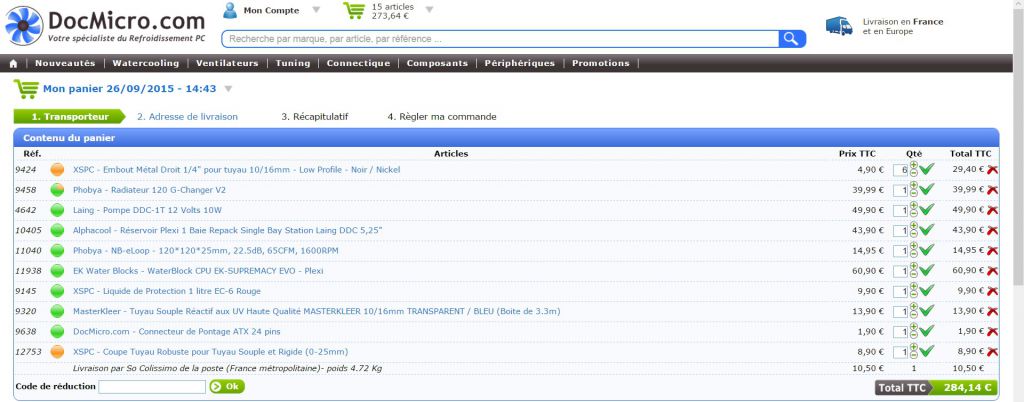Confirm quantity checkmark for Phobya Radiateur
The image size is (1024, 402).
[927, 190]
